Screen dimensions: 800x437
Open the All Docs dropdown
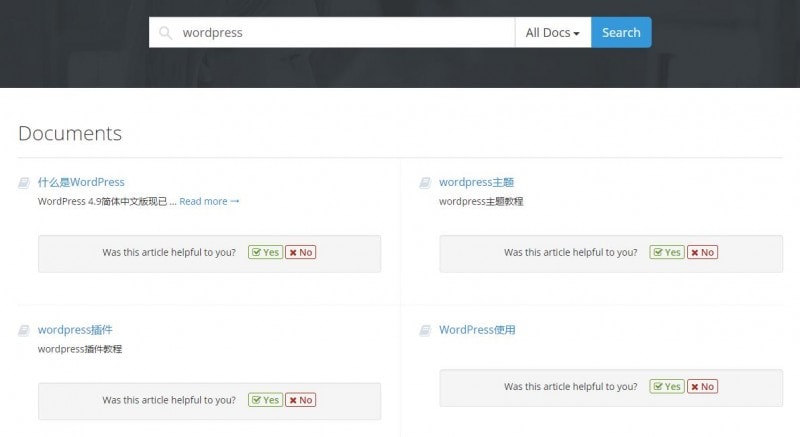click(553, 33)
